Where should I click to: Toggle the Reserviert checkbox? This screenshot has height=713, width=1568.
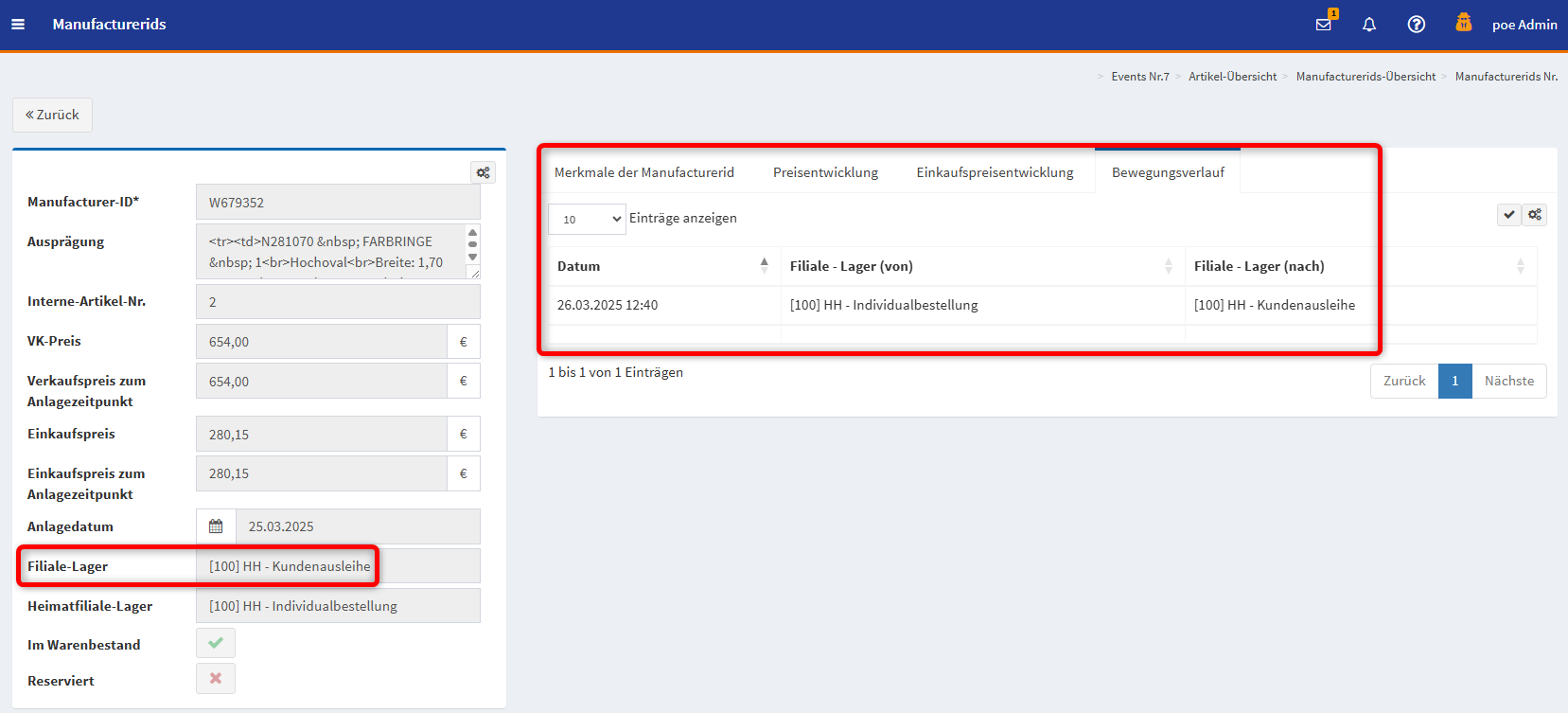click(216, 679)
